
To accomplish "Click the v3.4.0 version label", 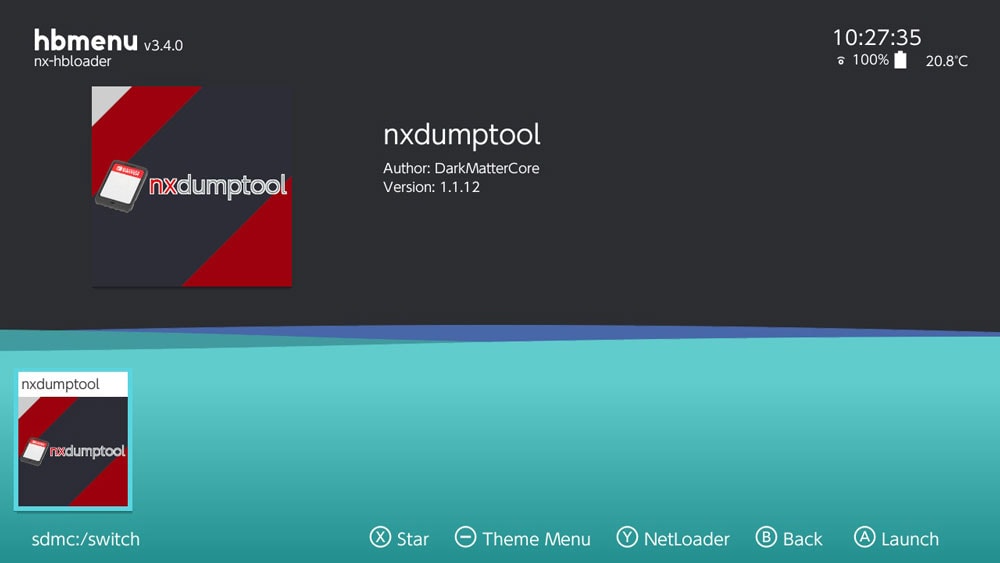I will pos(163,45).
